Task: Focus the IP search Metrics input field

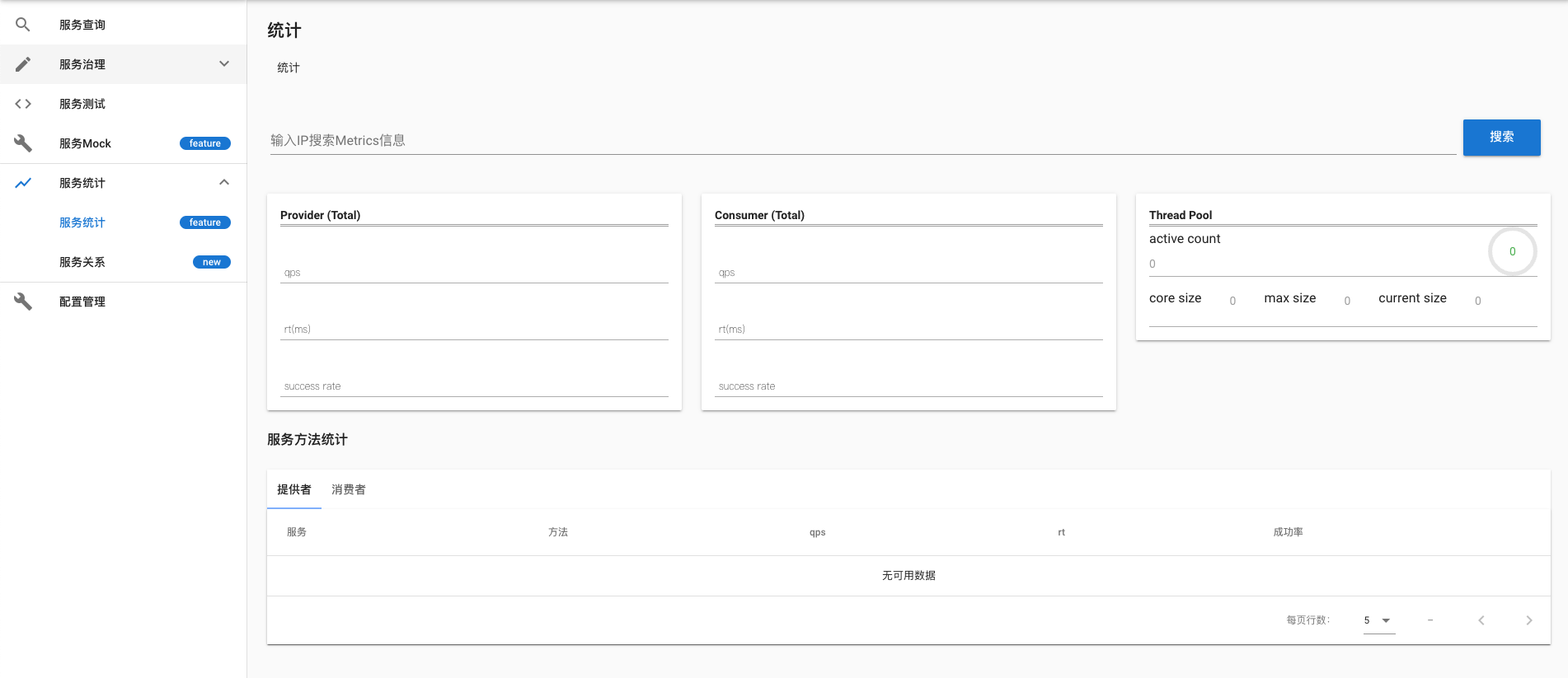Action: (x=861, y=140)
